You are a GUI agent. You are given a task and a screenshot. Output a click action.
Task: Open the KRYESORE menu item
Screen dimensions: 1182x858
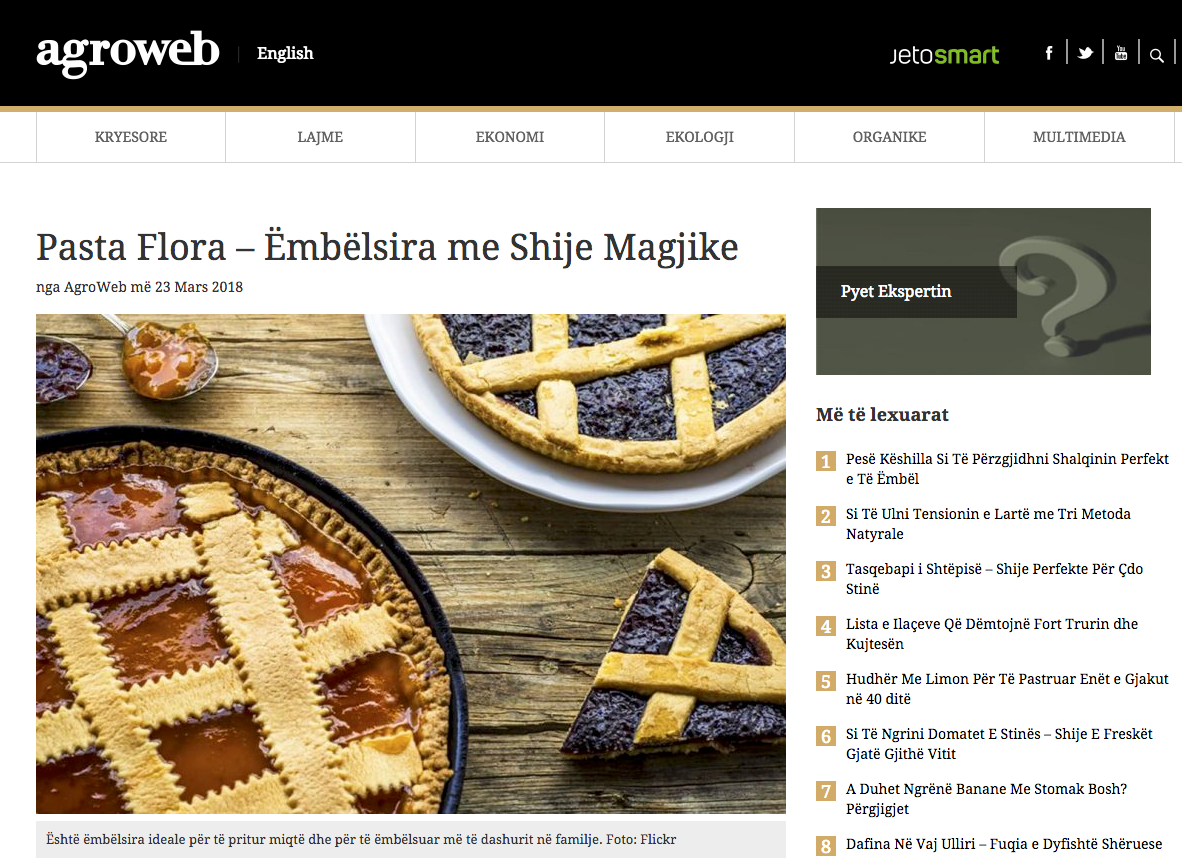click(x=130, y=136)
